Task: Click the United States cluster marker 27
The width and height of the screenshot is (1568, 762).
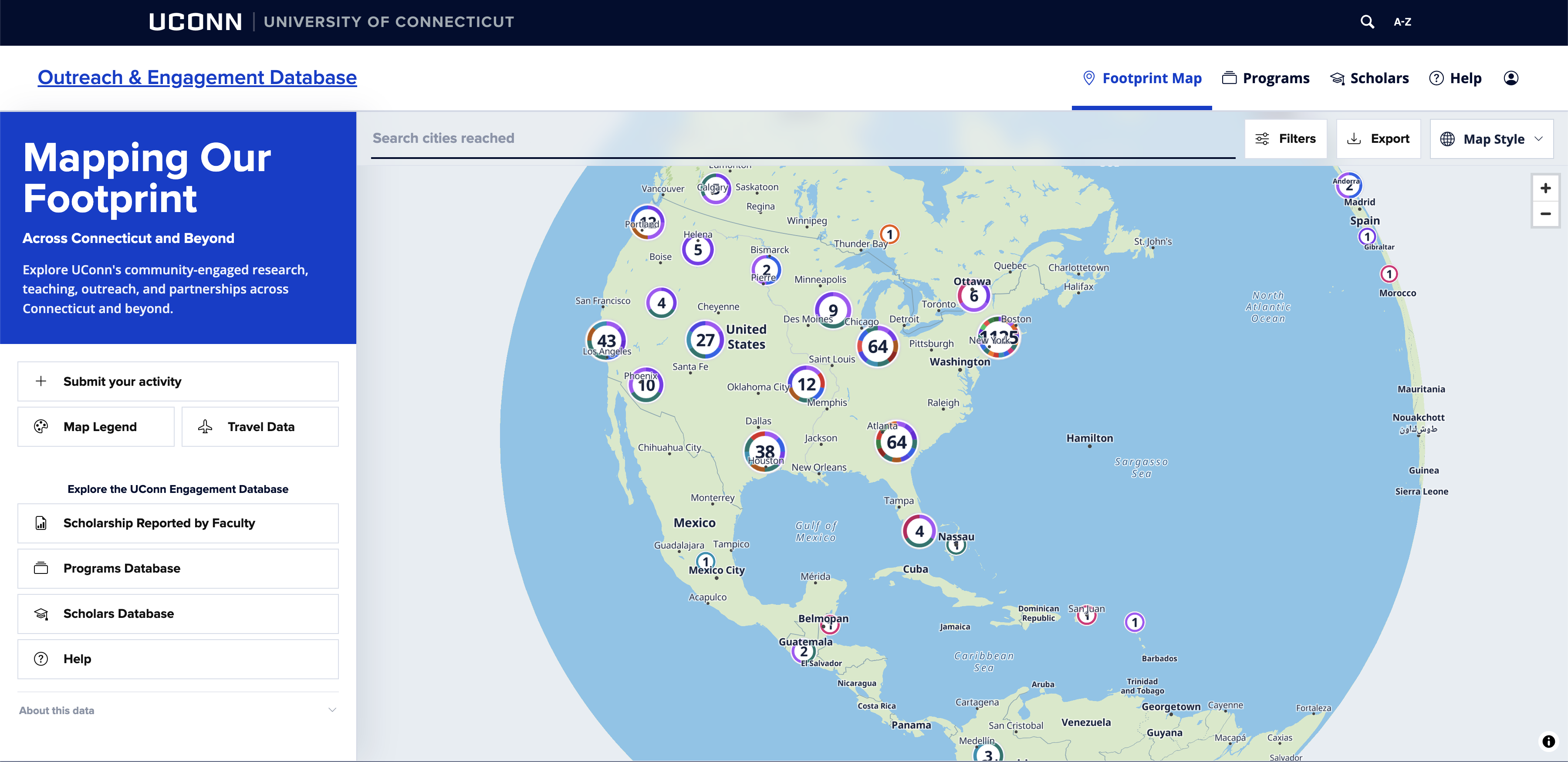Action: click(x=705, y=340)
